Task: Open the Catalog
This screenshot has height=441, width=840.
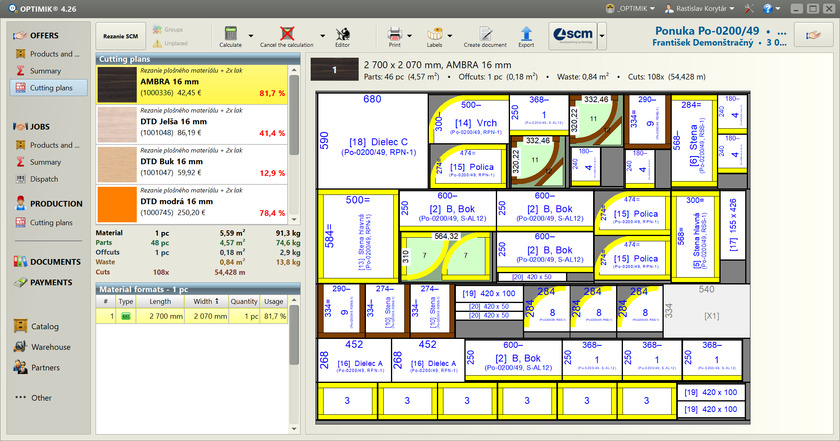Action: pos(36,326)
